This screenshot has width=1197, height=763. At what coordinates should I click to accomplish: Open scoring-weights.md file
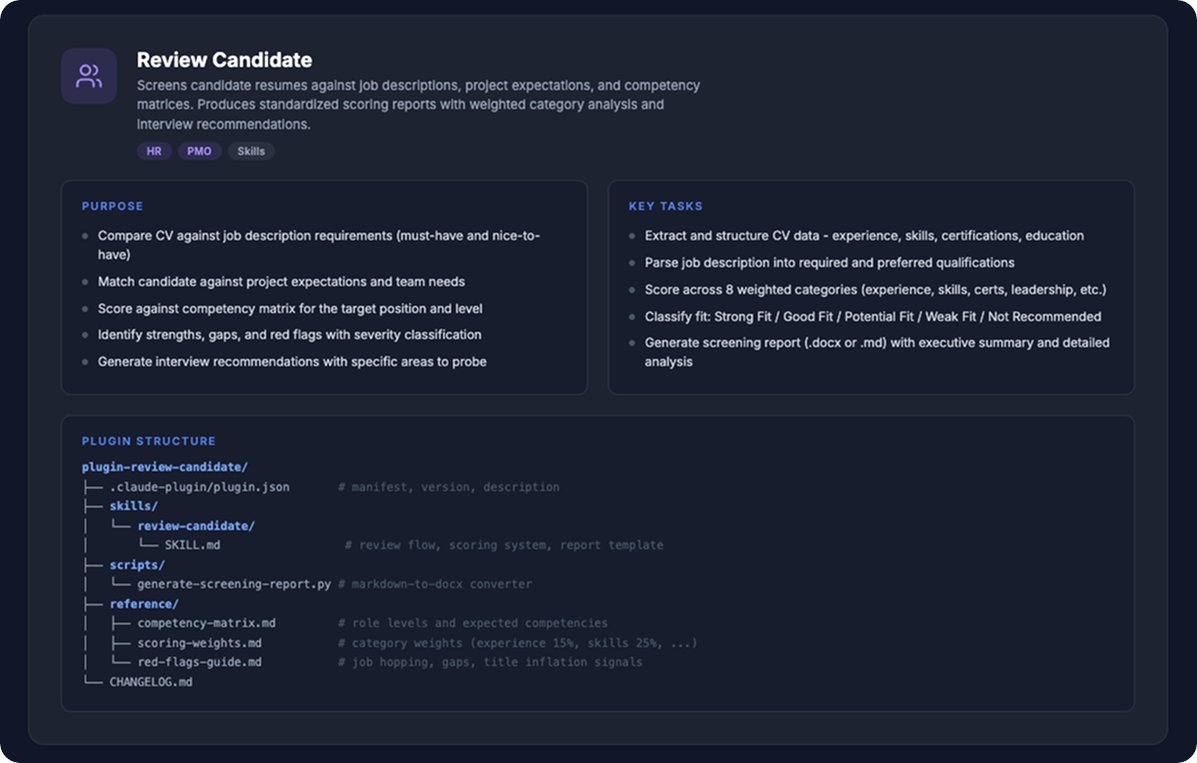click(x=199, y=643)
